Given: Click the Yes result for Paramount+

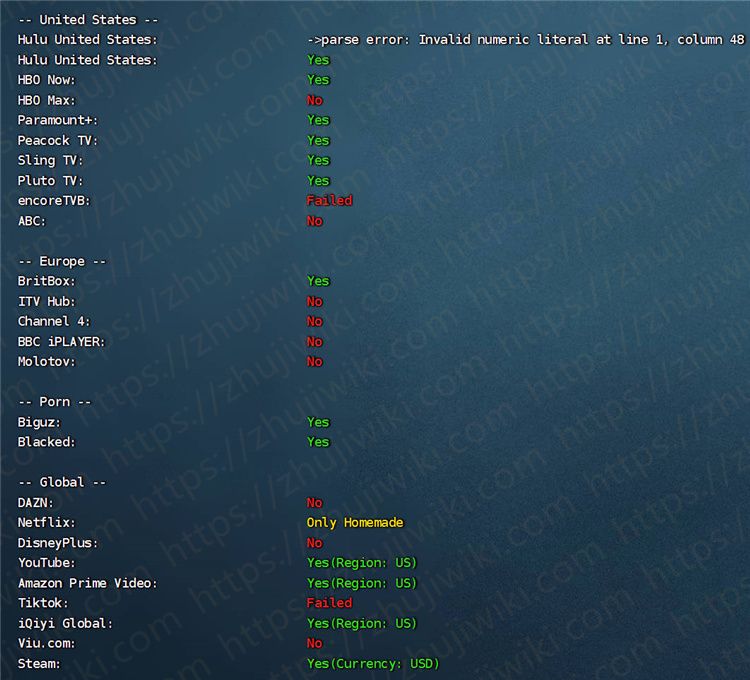Looking at the screenshot, I should [318, 120].
